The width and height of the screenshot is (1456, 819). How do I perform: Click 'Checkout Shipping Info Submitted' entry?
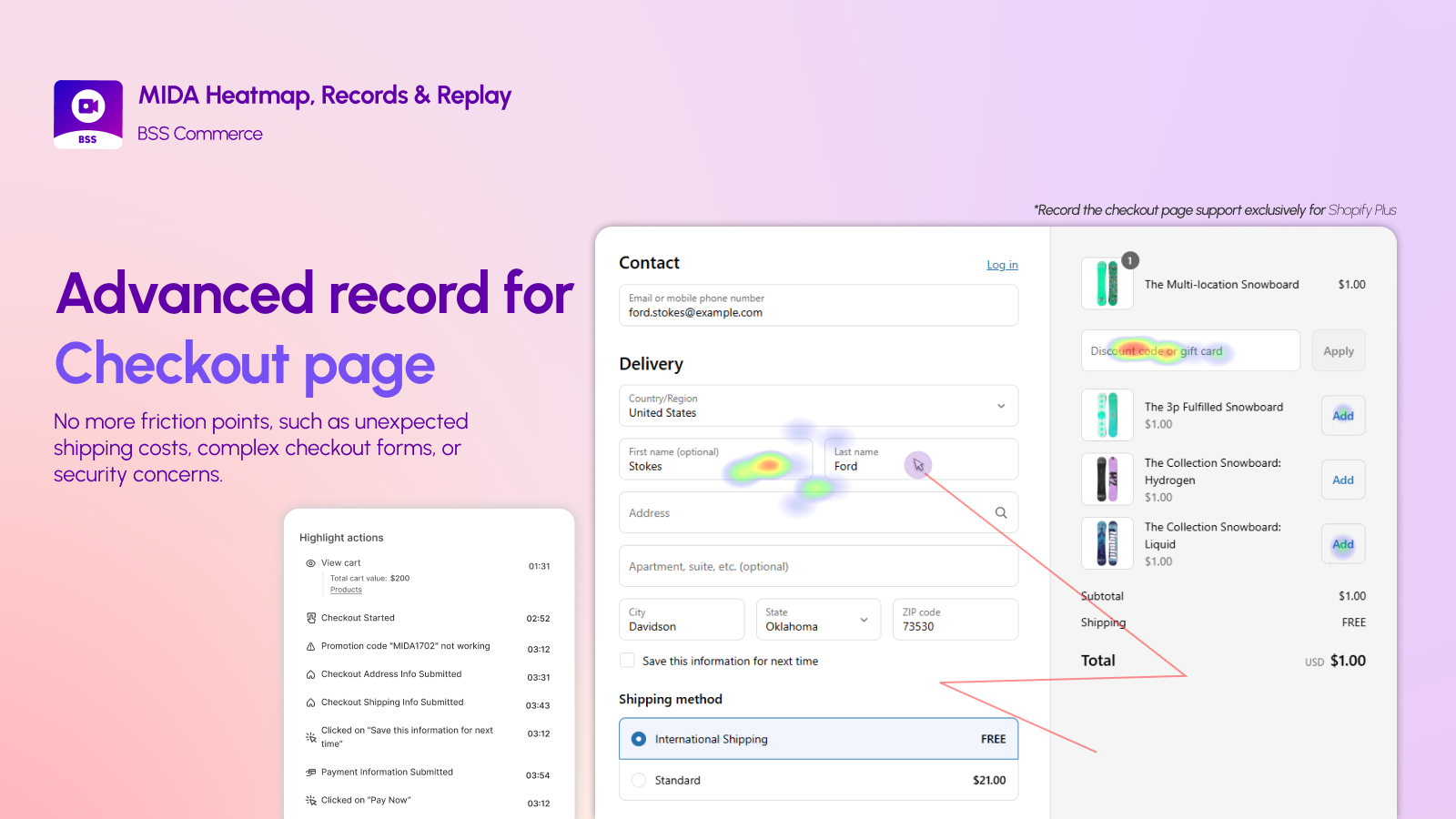[392, 703]
